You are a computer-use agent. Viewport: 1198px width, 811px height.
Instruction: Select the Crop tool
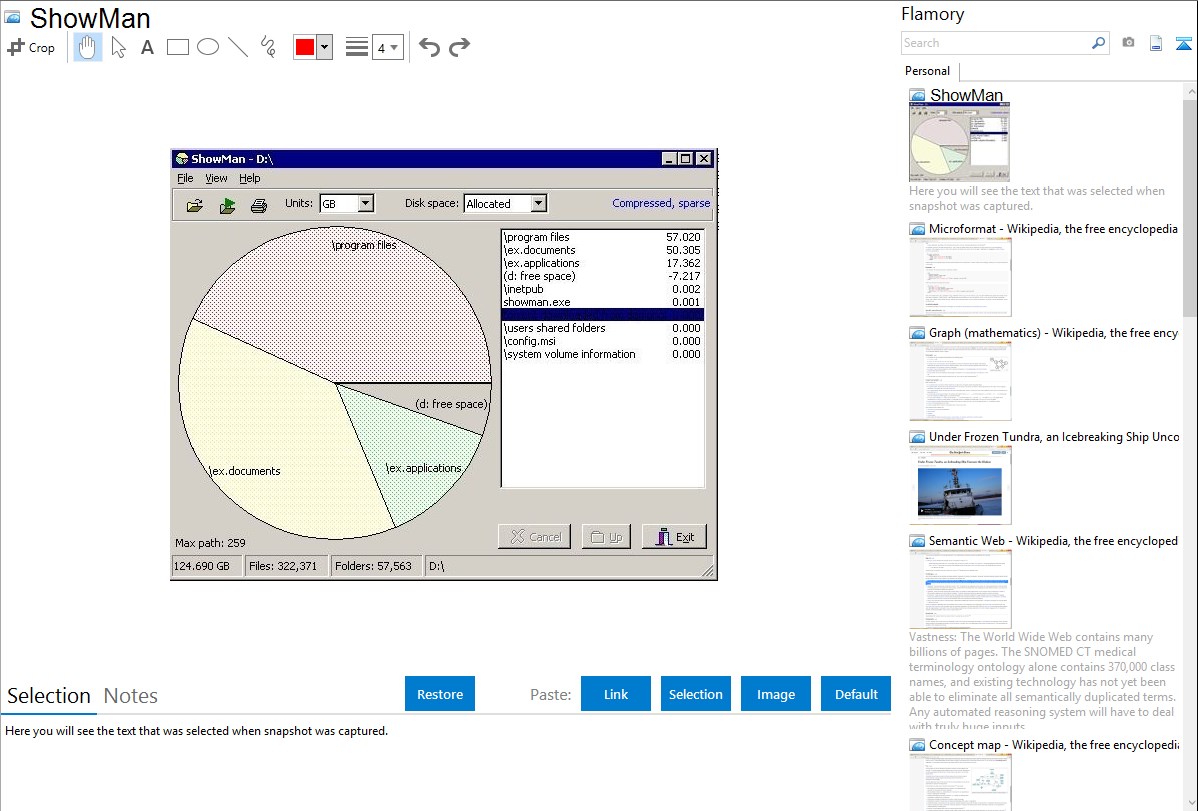tap(31, 47)
